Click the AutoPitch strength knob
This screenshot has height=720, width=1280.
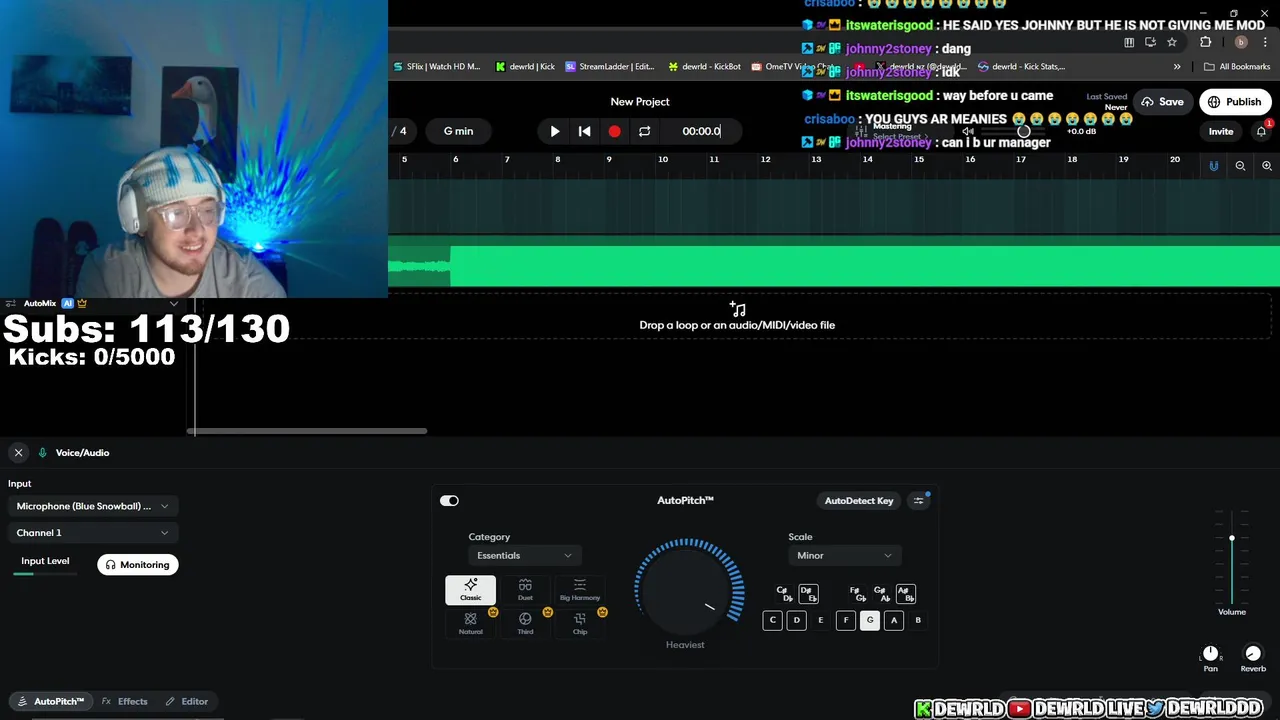(x=686, y=590)
